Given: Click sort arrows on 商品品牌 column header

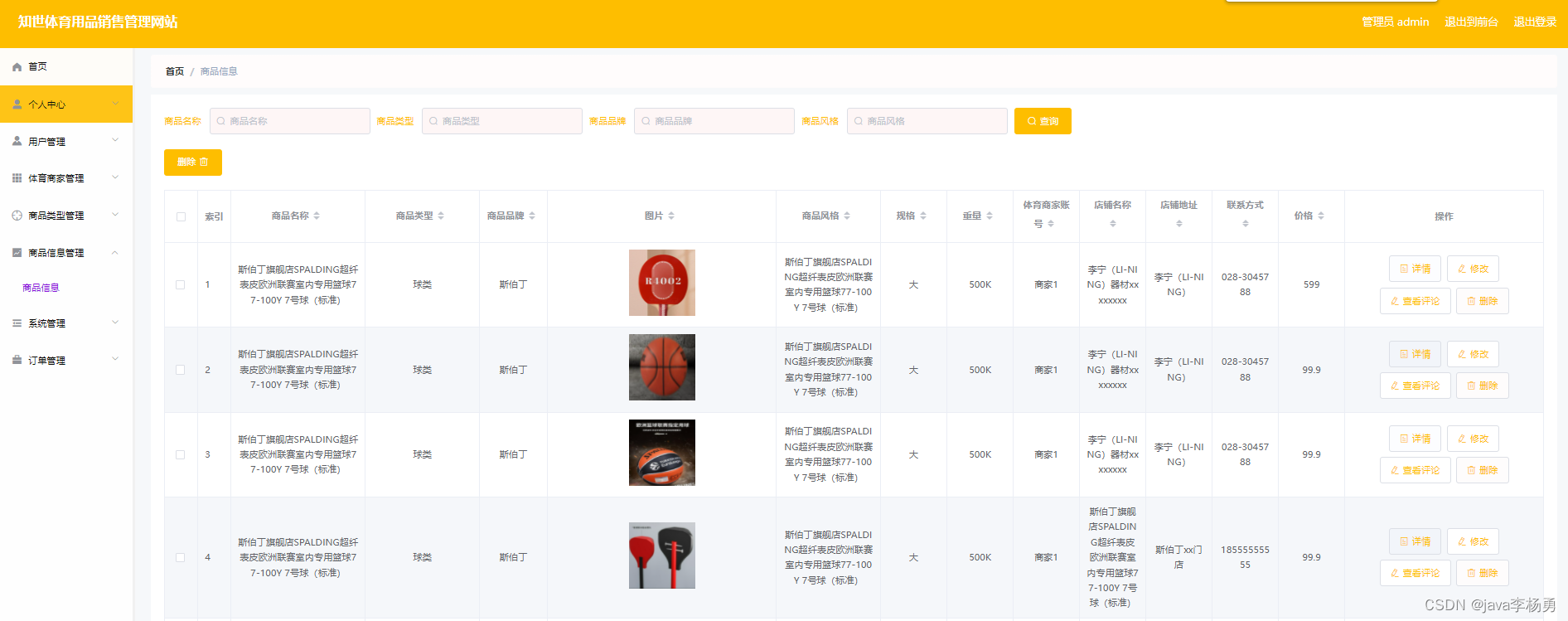Looking at the screenshot, I should 532,216.
